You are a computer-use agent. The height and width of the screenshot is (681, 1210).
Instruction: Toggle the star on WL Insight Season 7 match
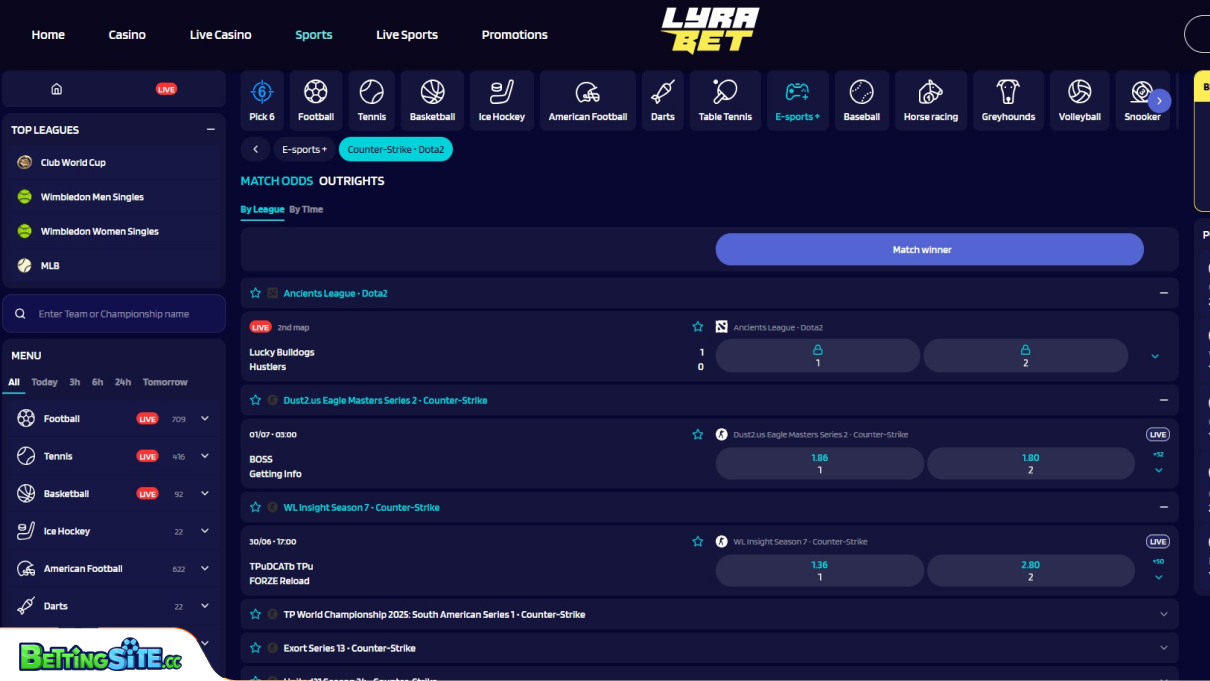698,541
